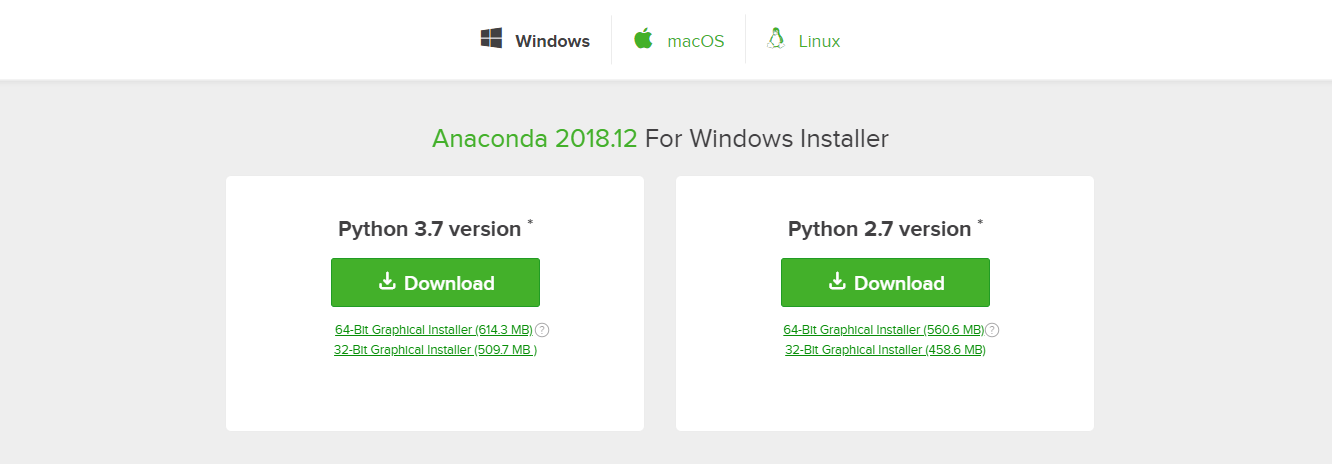Click help icon beside the 560.6 MB installer
This screenshot has width=1332, height=464.
coord(992,330)
